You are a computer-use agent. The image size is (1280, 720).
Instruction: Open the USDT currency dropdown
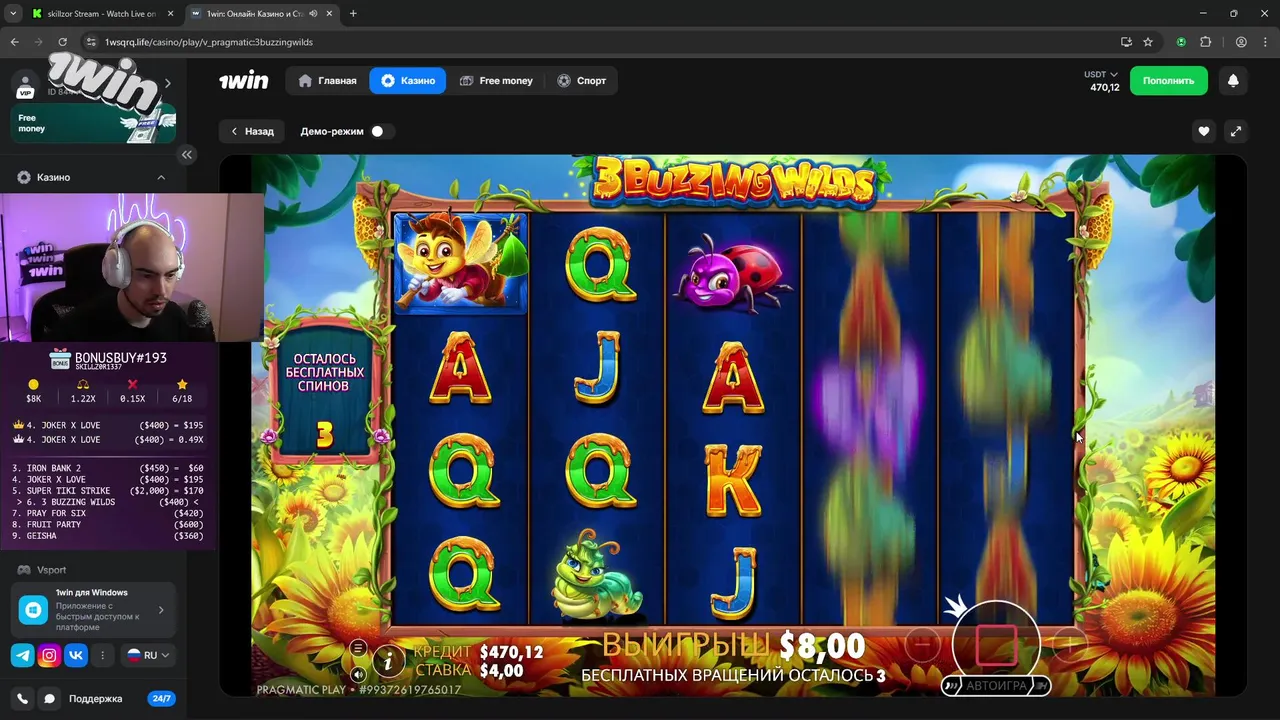[1101, 74]
